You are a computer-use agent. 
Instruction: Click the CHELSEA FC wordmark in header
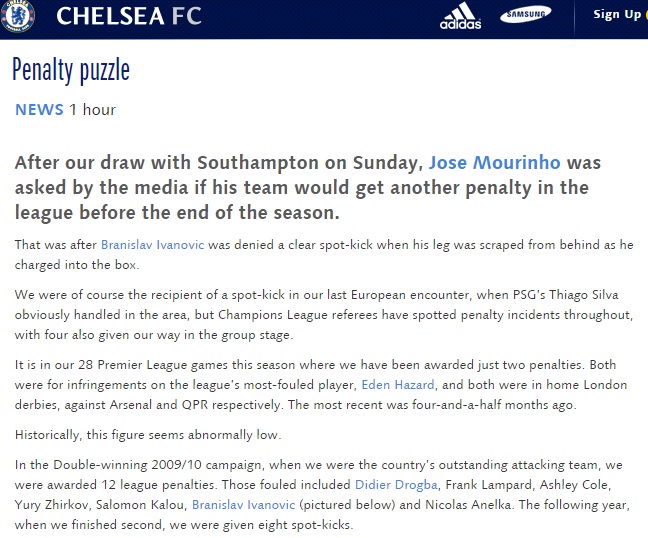tap(129, 16)
